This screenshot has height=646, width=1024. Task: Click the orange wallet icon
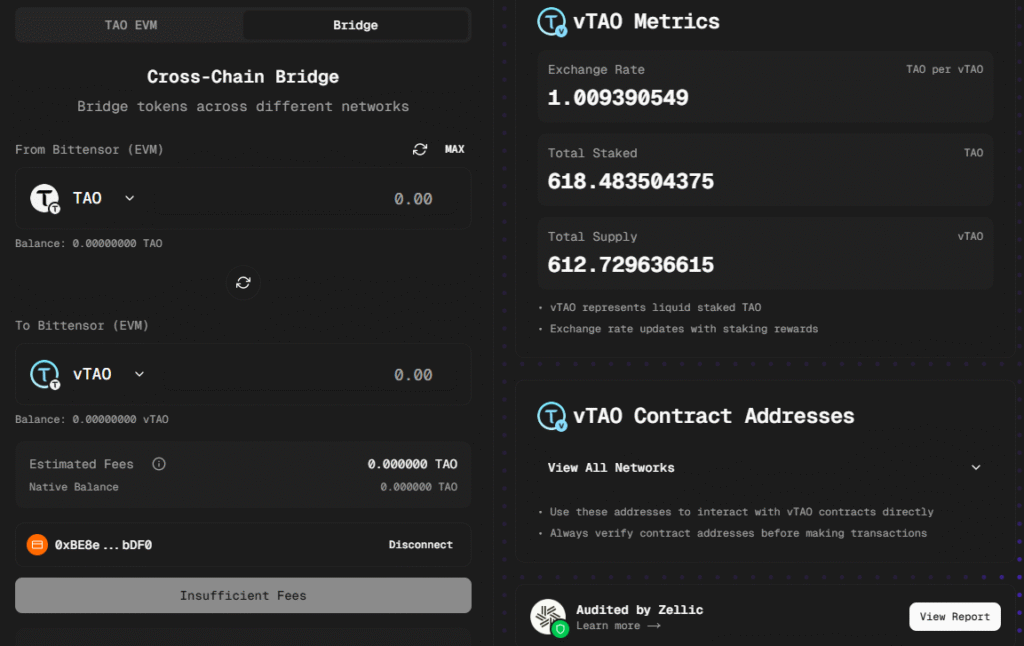pos(37,545)
